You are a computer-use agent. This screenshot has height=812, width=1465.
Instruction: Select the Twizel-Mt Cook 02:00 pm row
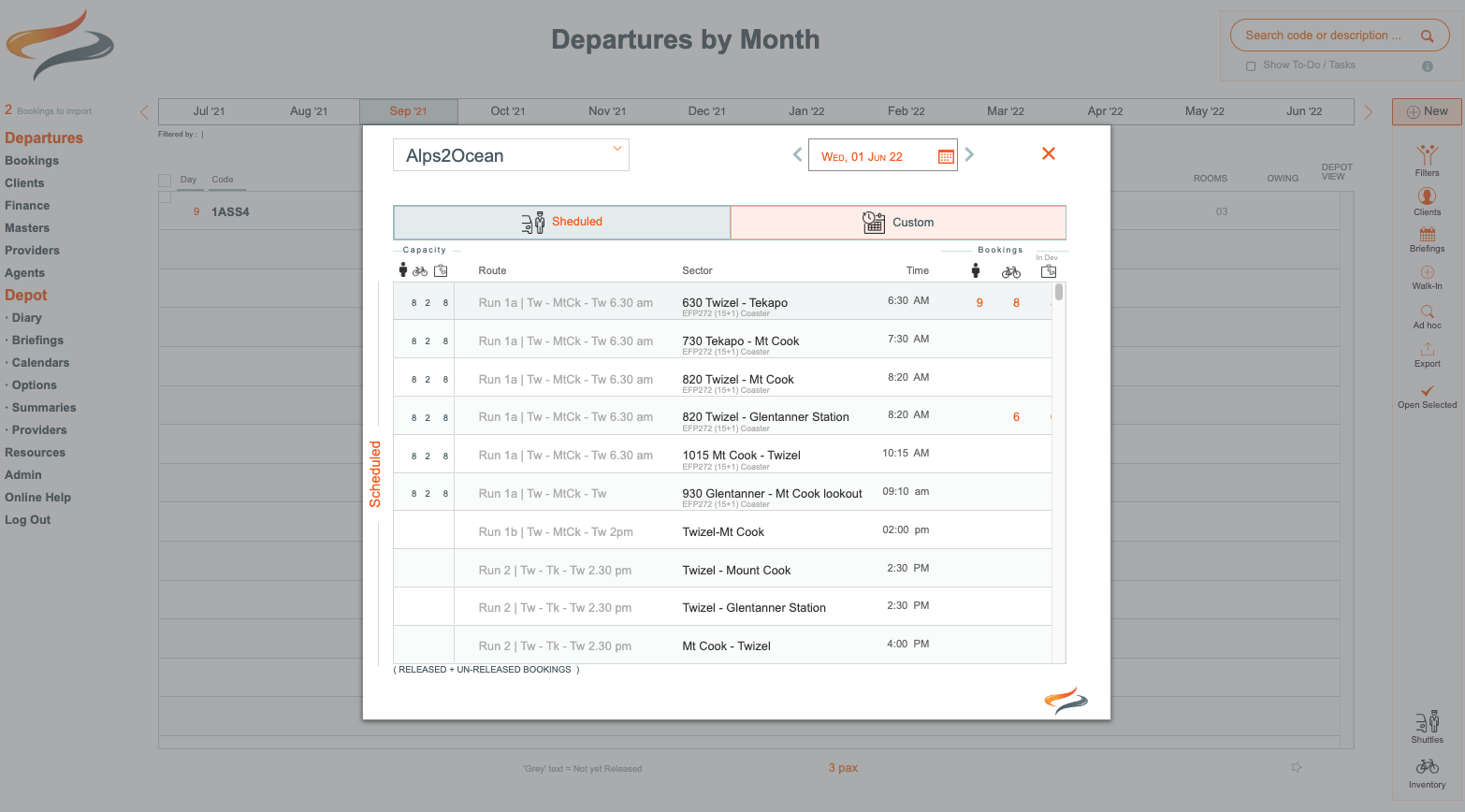click(x=722, y=530)
